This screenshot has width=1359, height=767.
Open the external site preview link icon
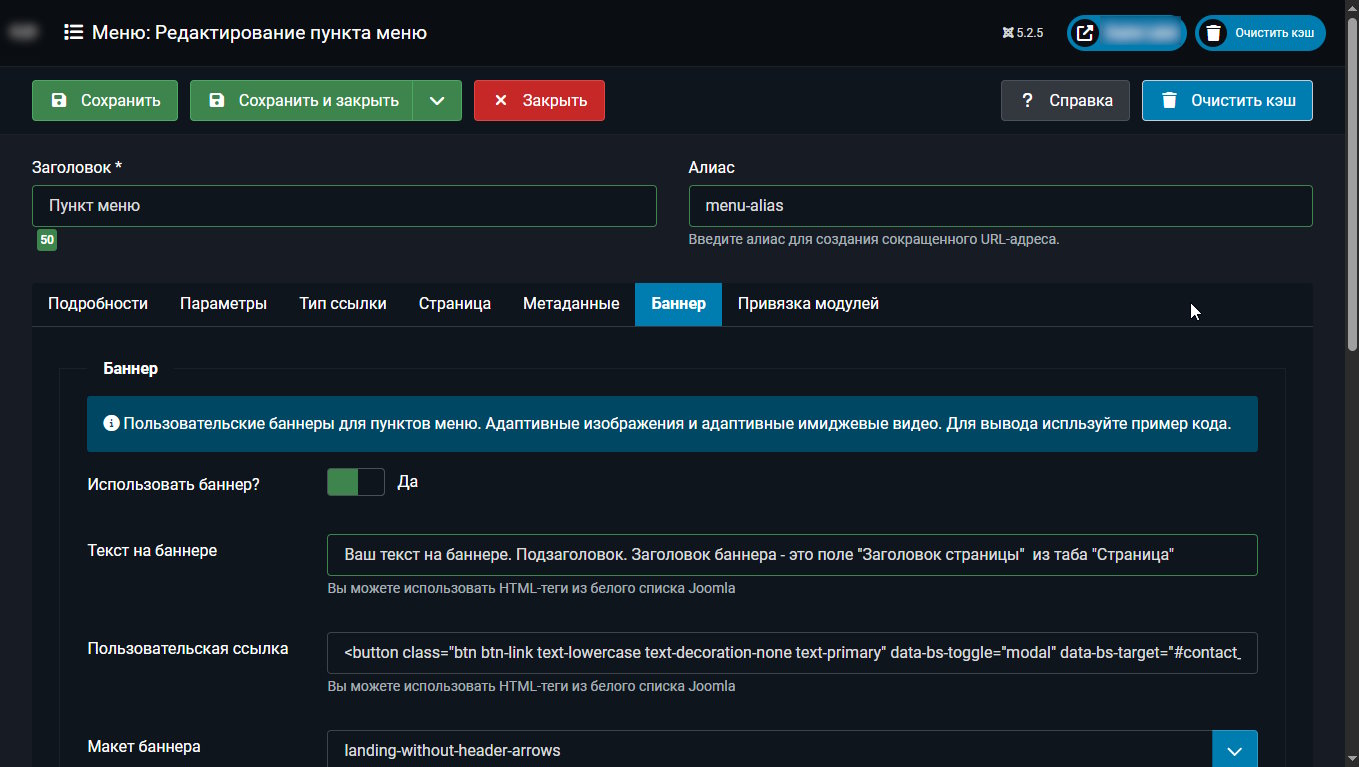(1085, 33)
